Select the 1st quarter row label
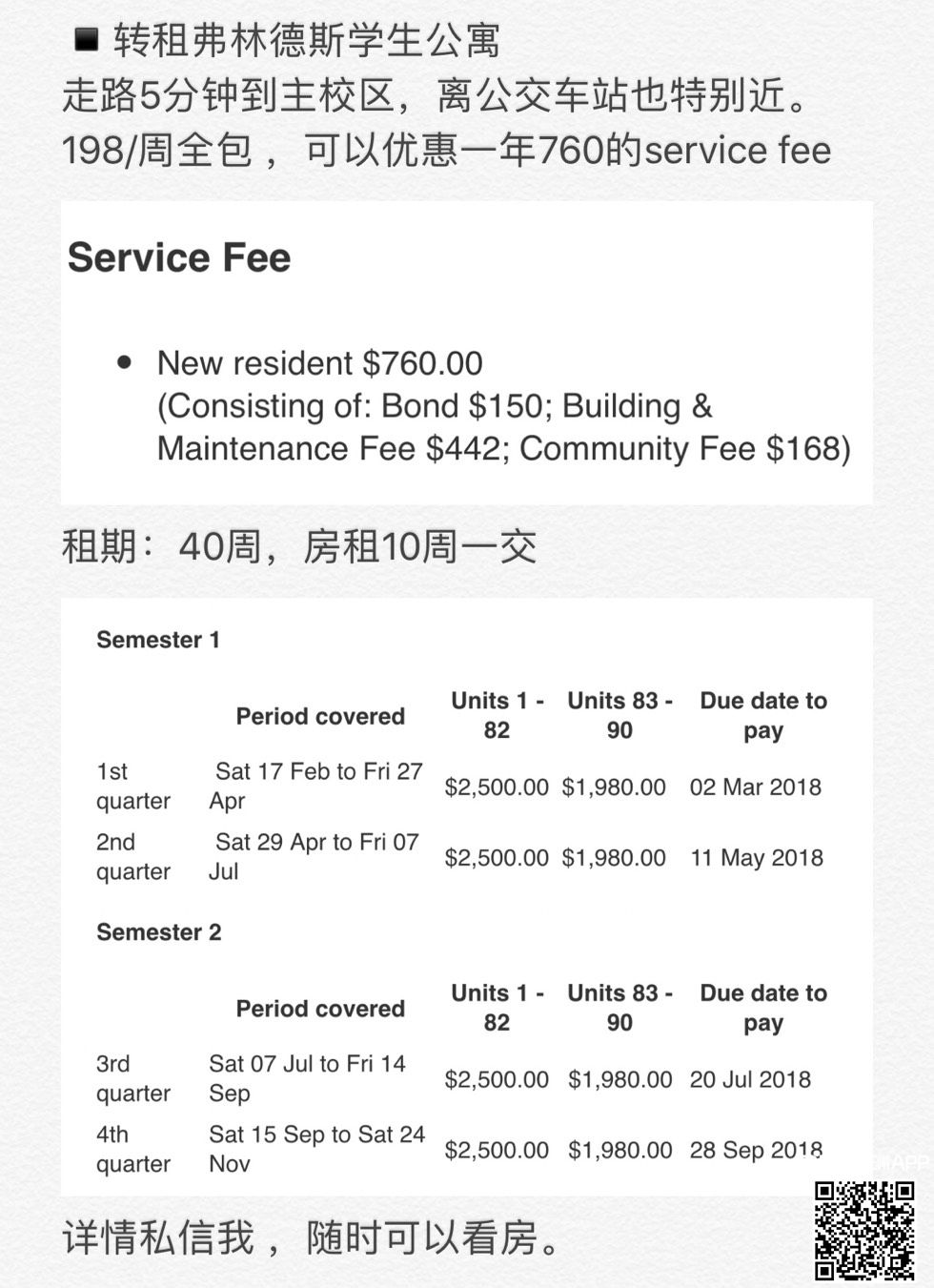This screenshot has width=934, height=1288. 132,787
